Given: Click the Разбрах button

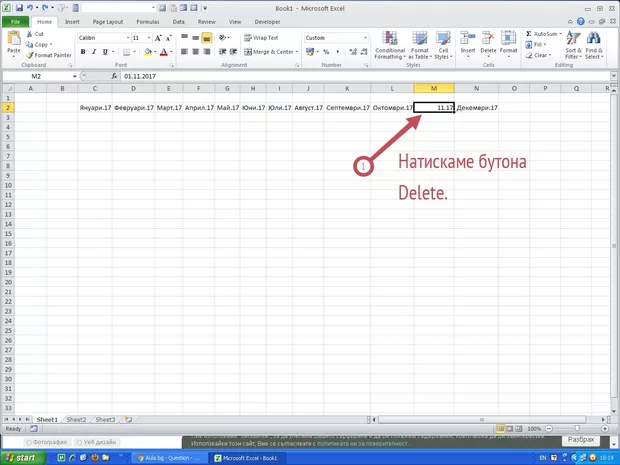Looking at the screenshot, I should click(x=581, y=440).
